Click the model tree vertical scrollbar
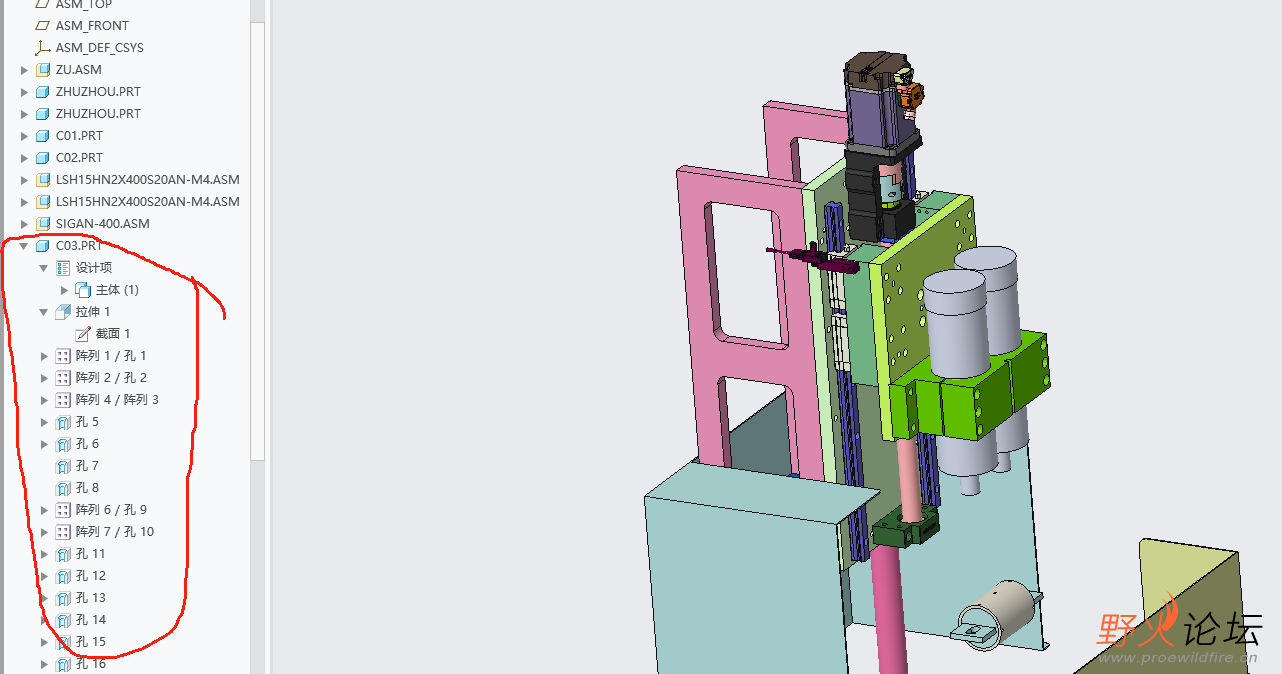The width and height of the screenshot is (1282, 674). coord(257,240)
